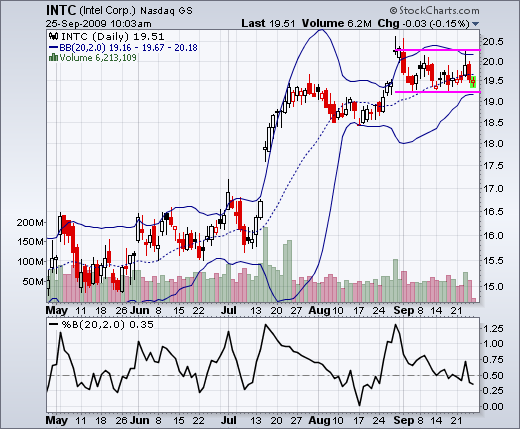520x429 pixels.
Task: Click the green volume bars legend icon
Action: pyautogui.click(x=53, y=58)
